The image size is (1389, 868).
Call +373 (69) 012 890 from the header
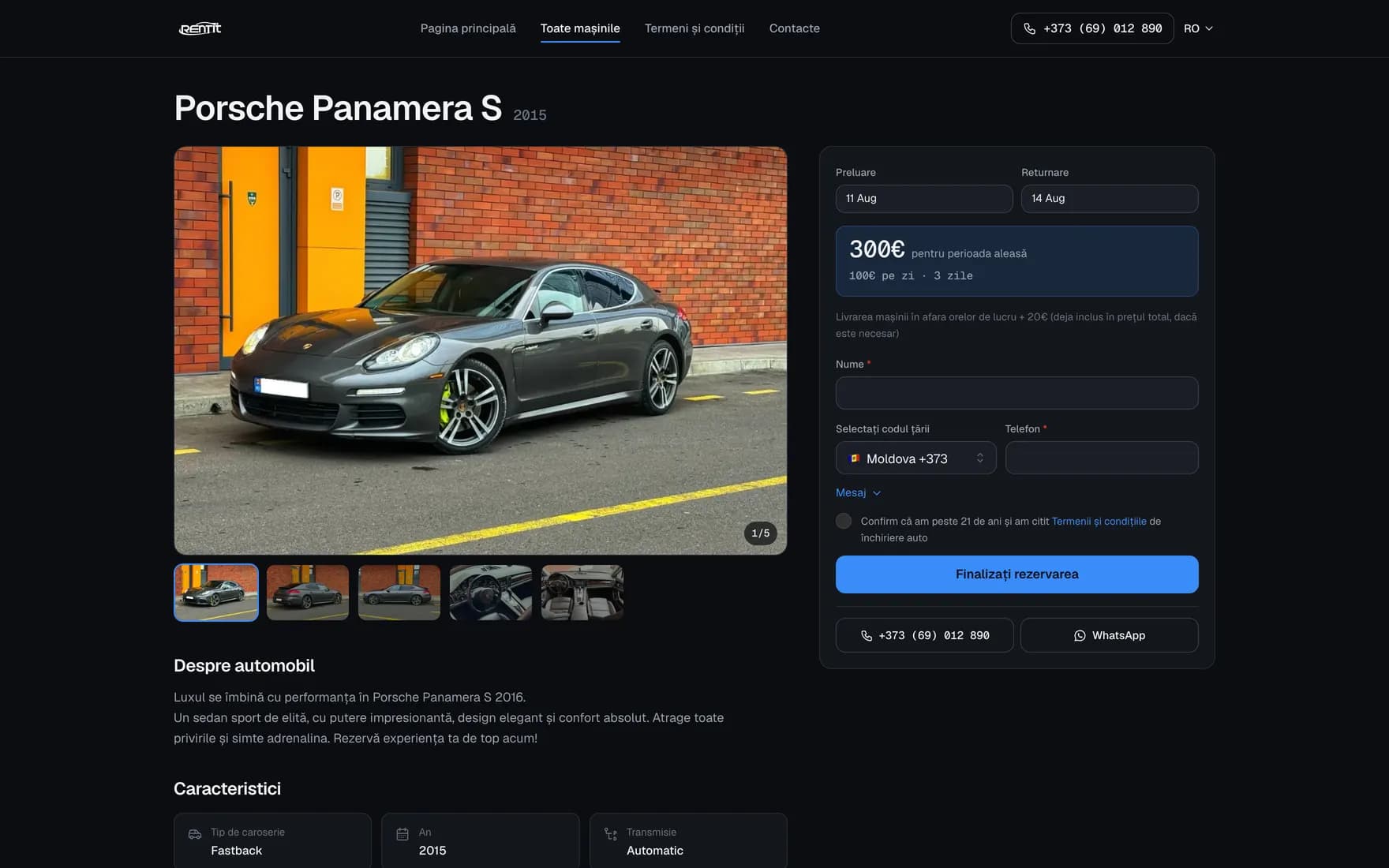1092,28
